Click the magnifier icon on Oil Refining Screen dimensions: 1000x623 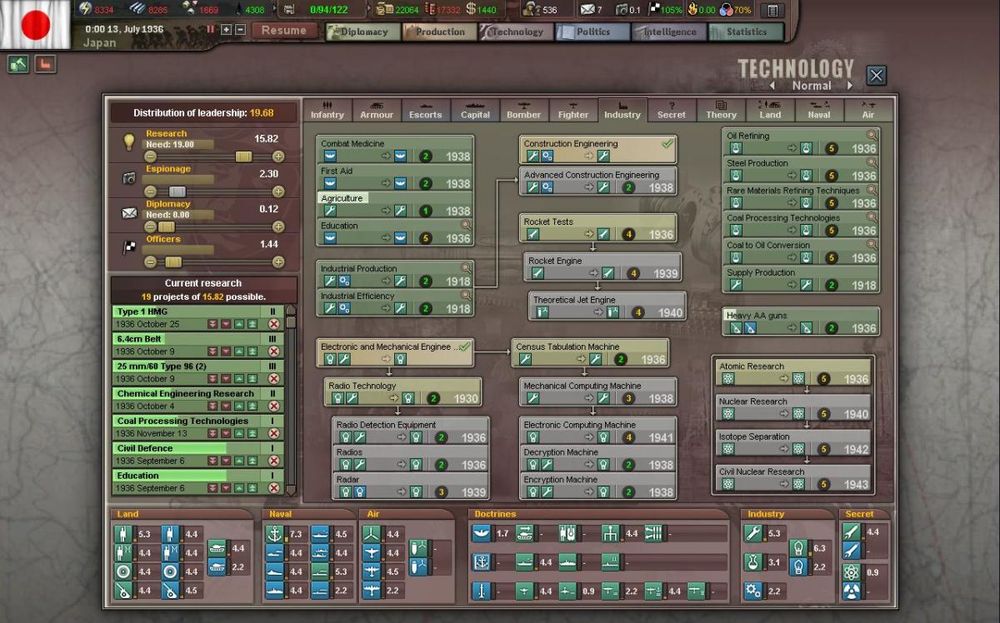point(871,135)
